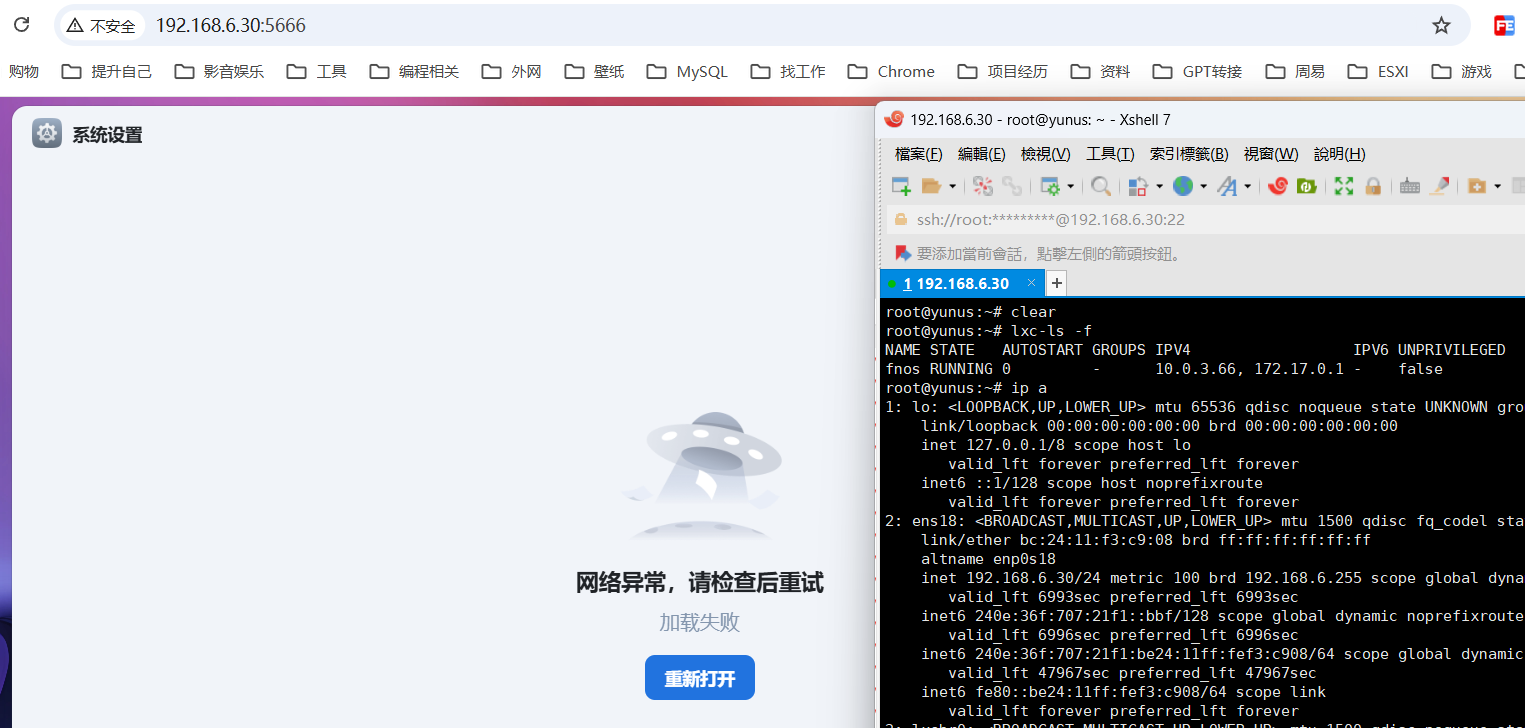Image resolution: width=1525 pixels, height=728 pixels.
Task: Click the highlighter pen icon in Xshell toolbar
Action: [1440, 186]
